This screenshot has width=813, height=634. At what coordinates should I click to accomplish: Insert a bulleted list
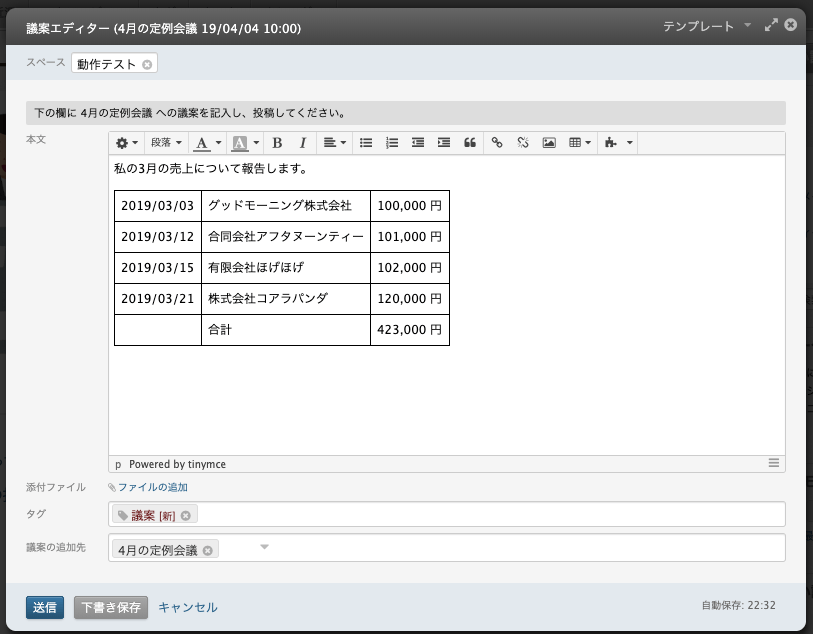366,143
